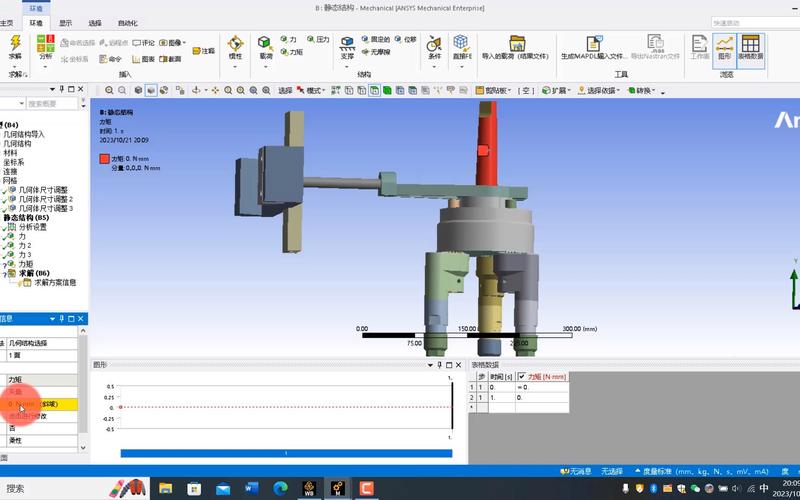
Task: Insert 压力 pressure from the ribbon
Action: click(318, 39)
